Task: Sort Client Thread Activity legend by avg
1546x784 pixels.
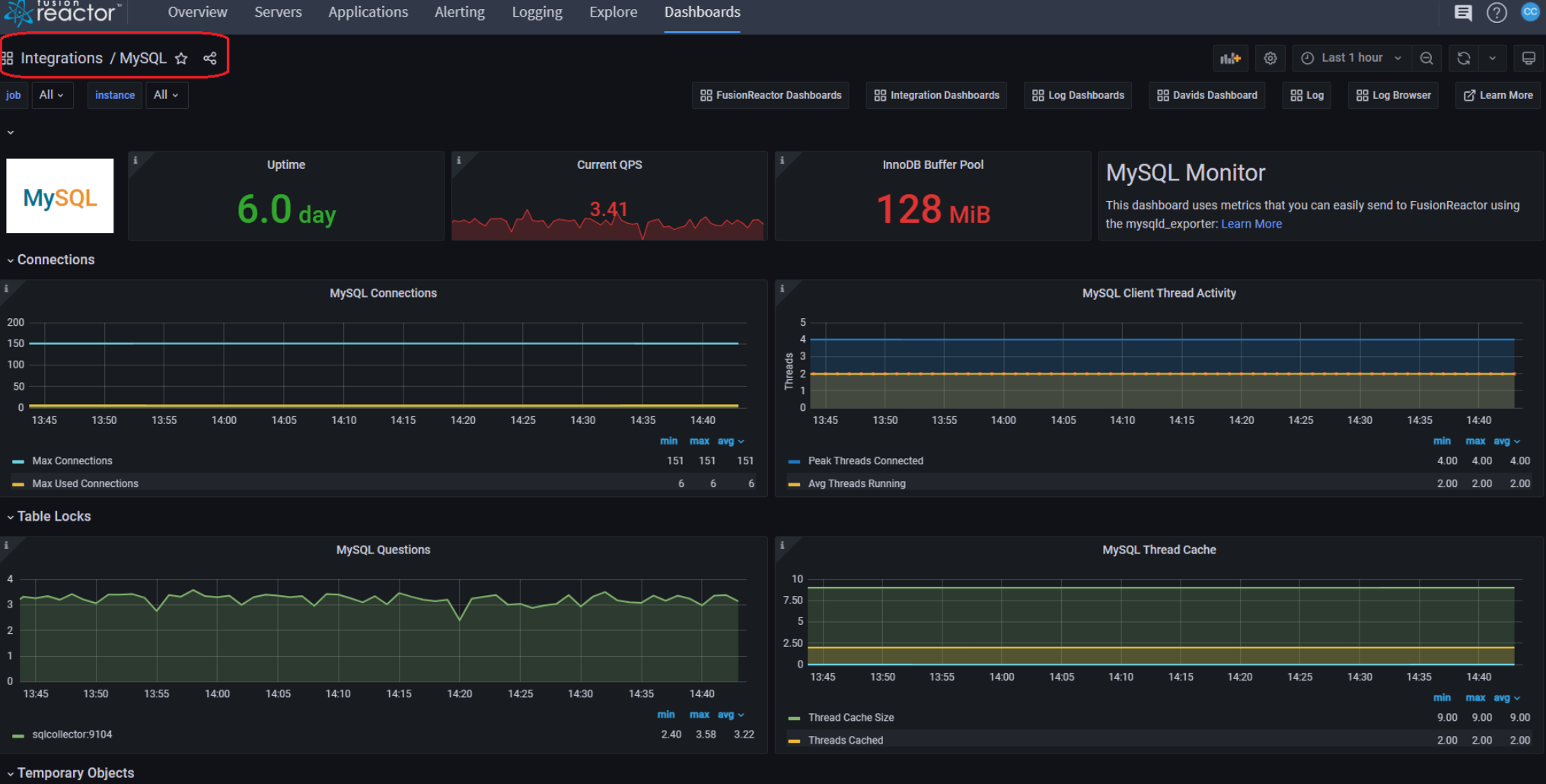Action: click(x=1506, y=441)
